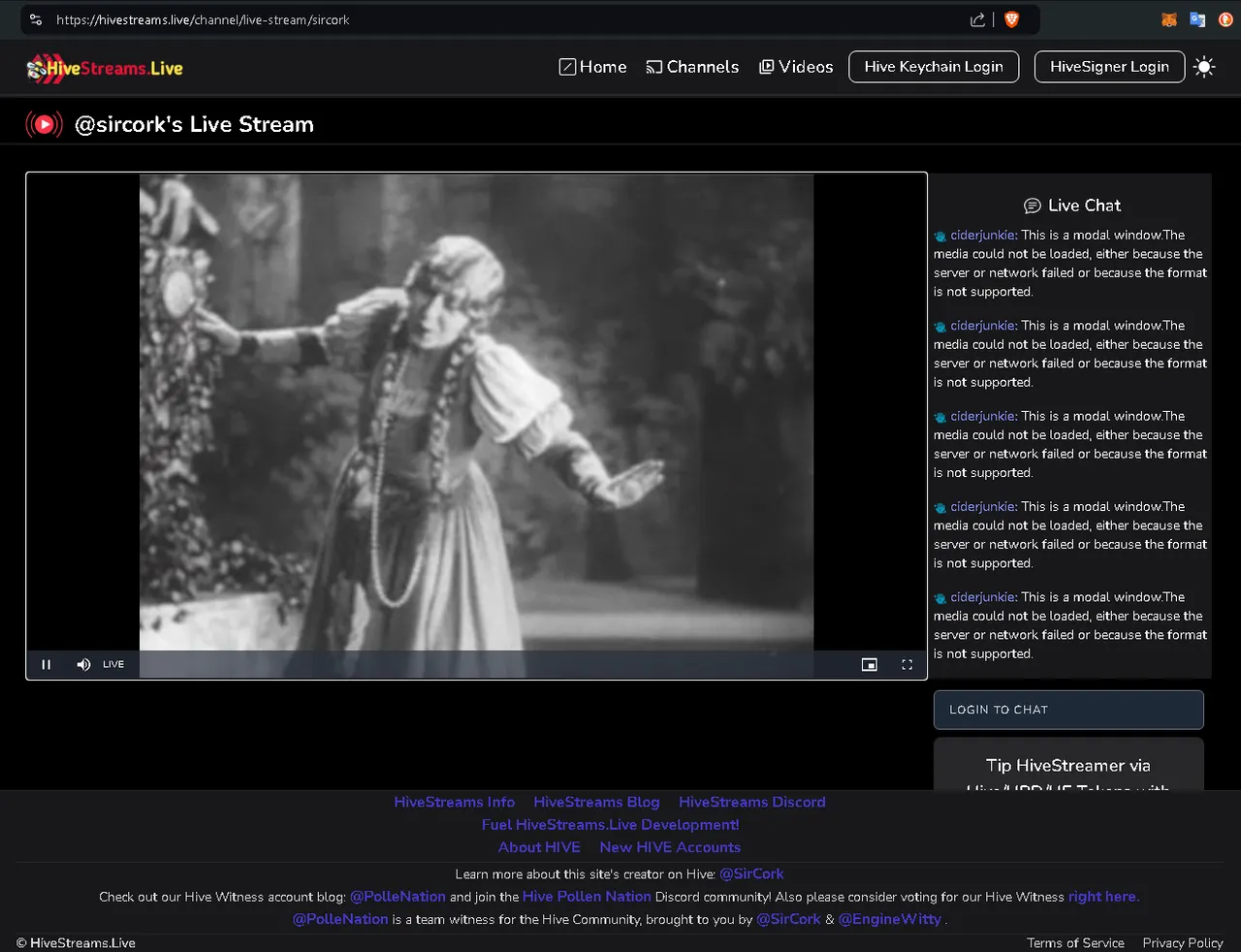Click the LOGIN TO CHAT button
This screenshot has height=952, width=1241.
point(1068,710)
